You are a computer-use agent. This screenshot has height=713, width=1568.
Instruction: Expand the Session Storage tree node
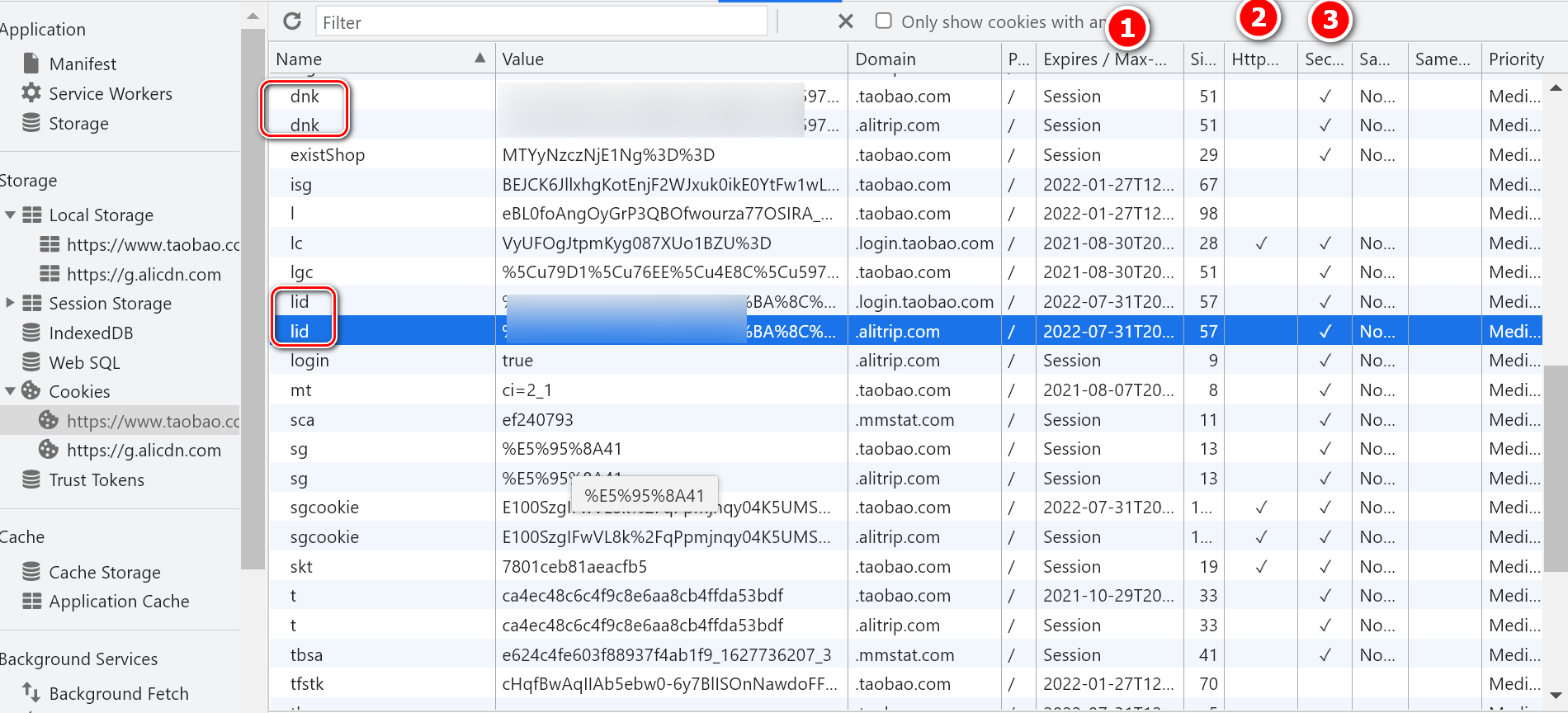pyautogui.click(x=10, y=303)
